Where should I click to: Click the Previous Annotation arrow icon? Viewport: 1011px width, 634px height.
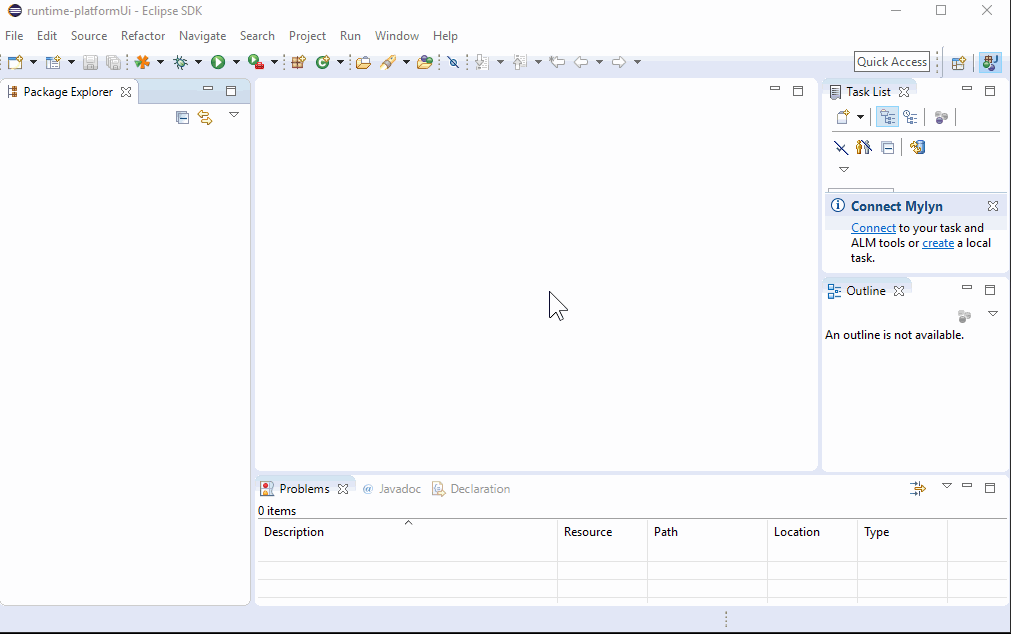[x=520, y=62]
